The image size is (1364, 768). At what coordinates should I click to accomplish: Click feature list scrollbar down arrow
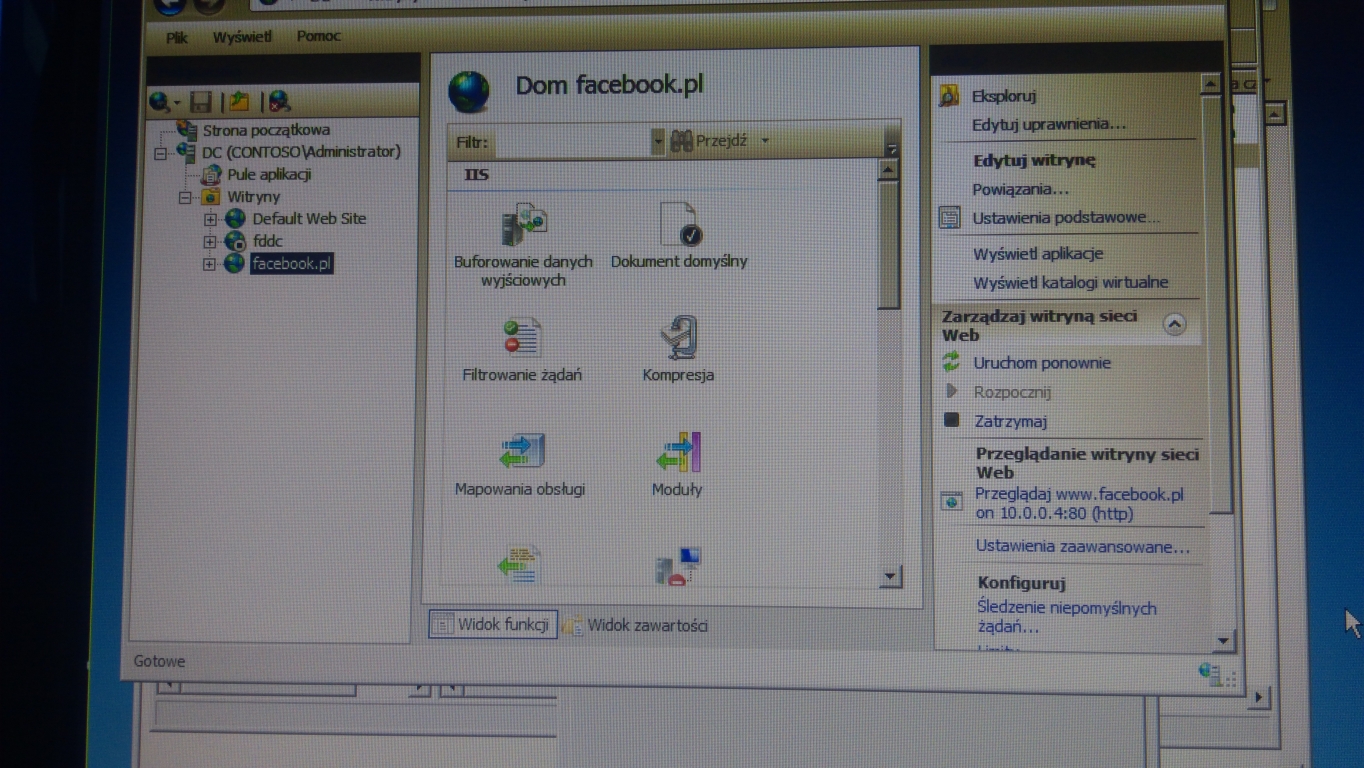889,576
